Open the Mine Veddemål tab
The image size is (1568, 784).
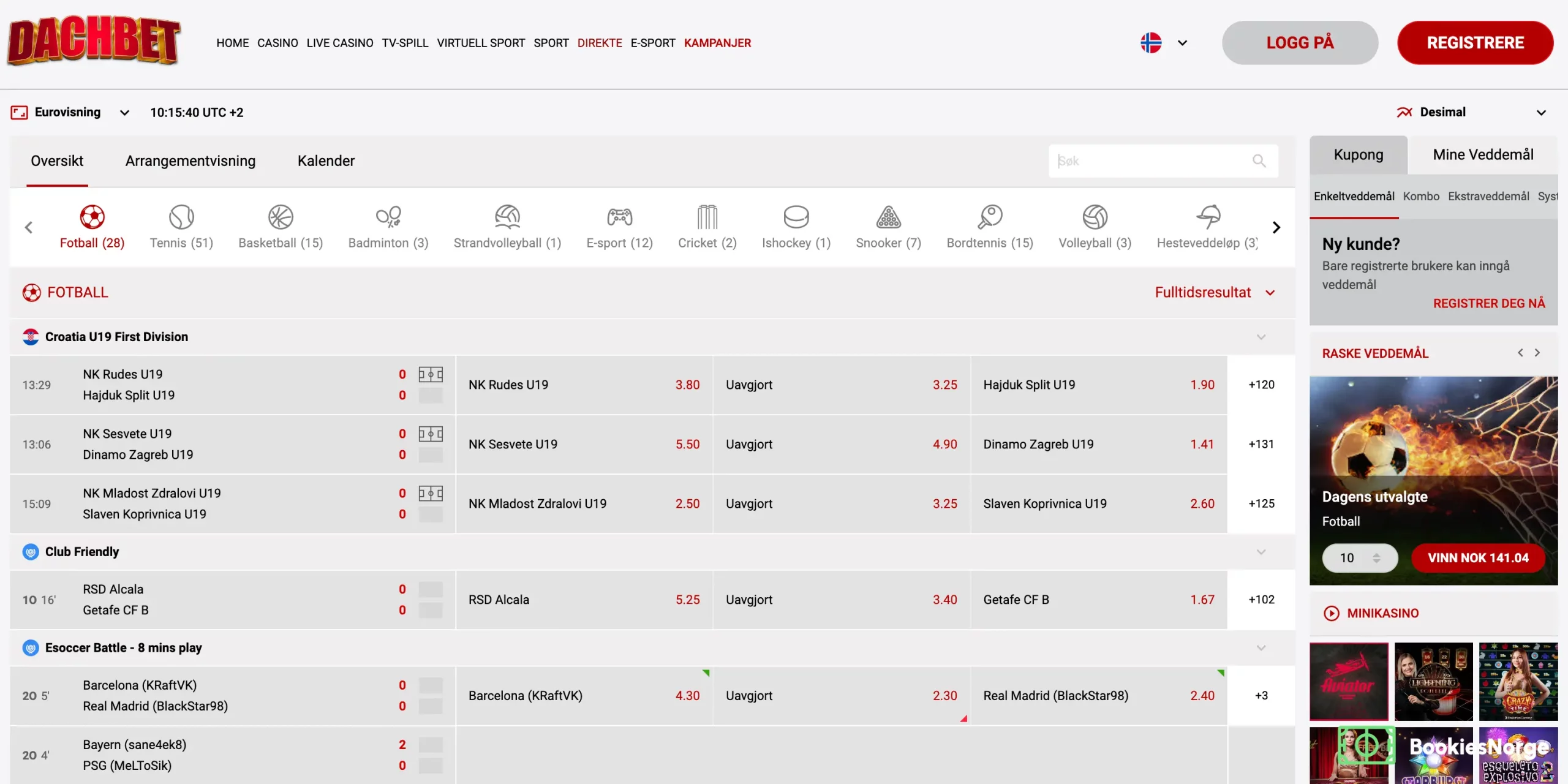[x=1483, y=155]
